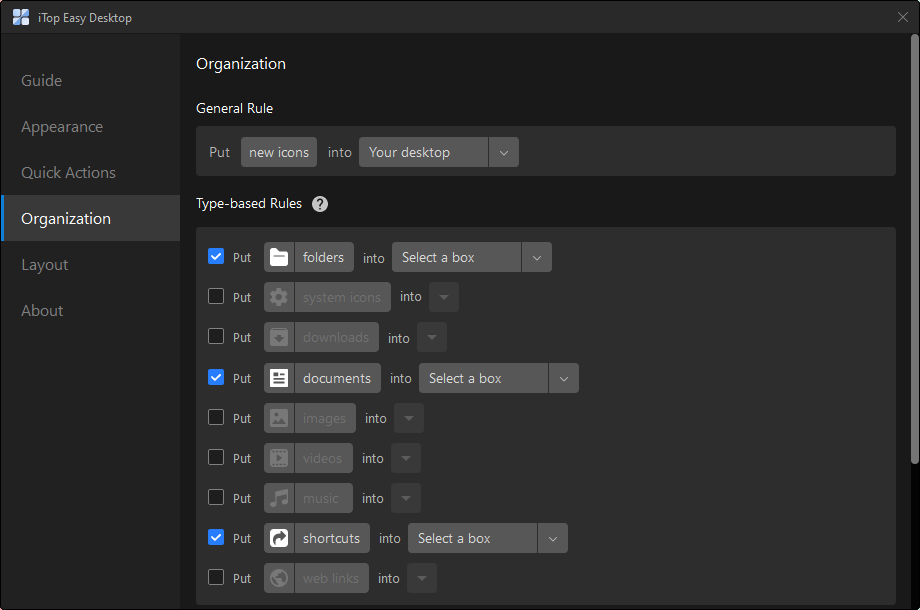Click the new icons button
The width and height of the screenshot is (920, 610).
(x=279, y=152)
